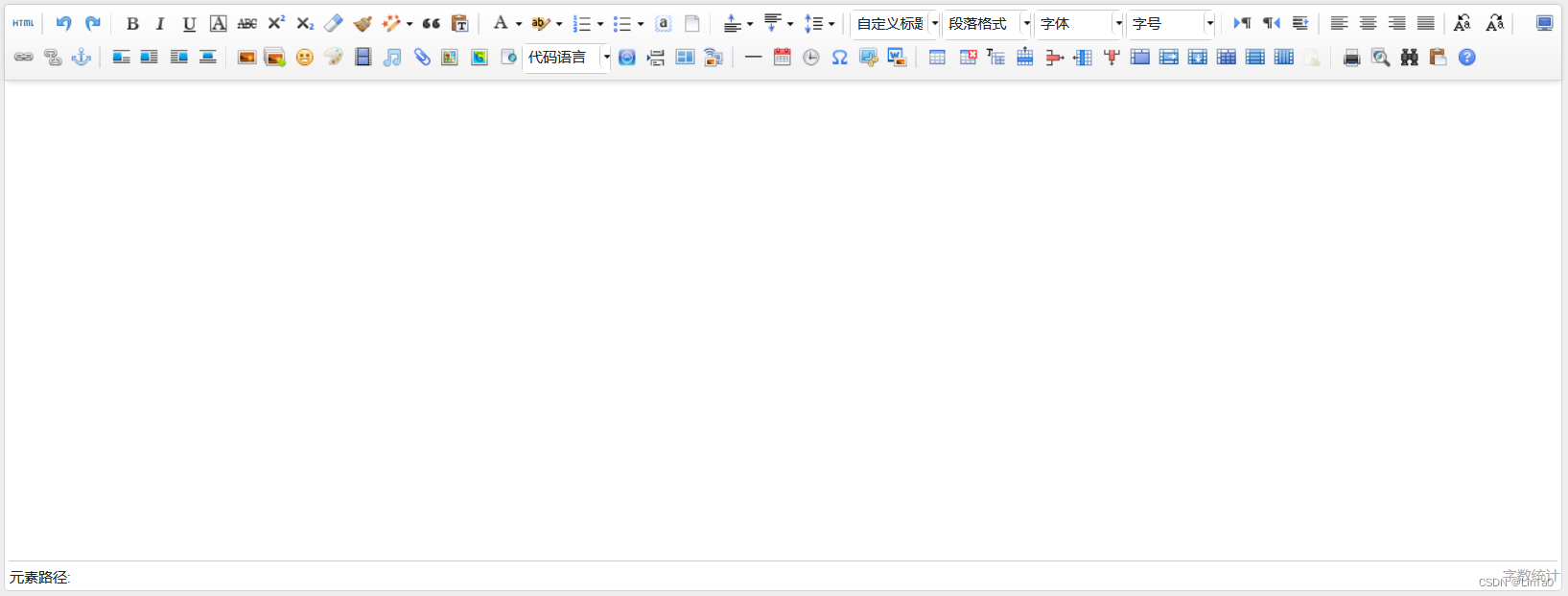Open the font color picker arrow
Viewport: 1568px width, 596px height.
click(x=519, y=24)
